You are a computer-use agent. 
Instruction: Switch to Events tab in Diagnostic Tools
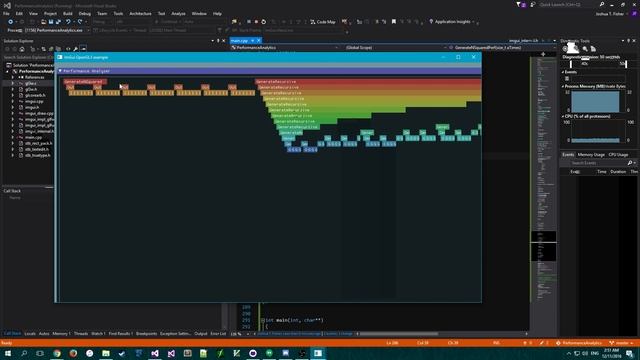(x=568, y=155)
